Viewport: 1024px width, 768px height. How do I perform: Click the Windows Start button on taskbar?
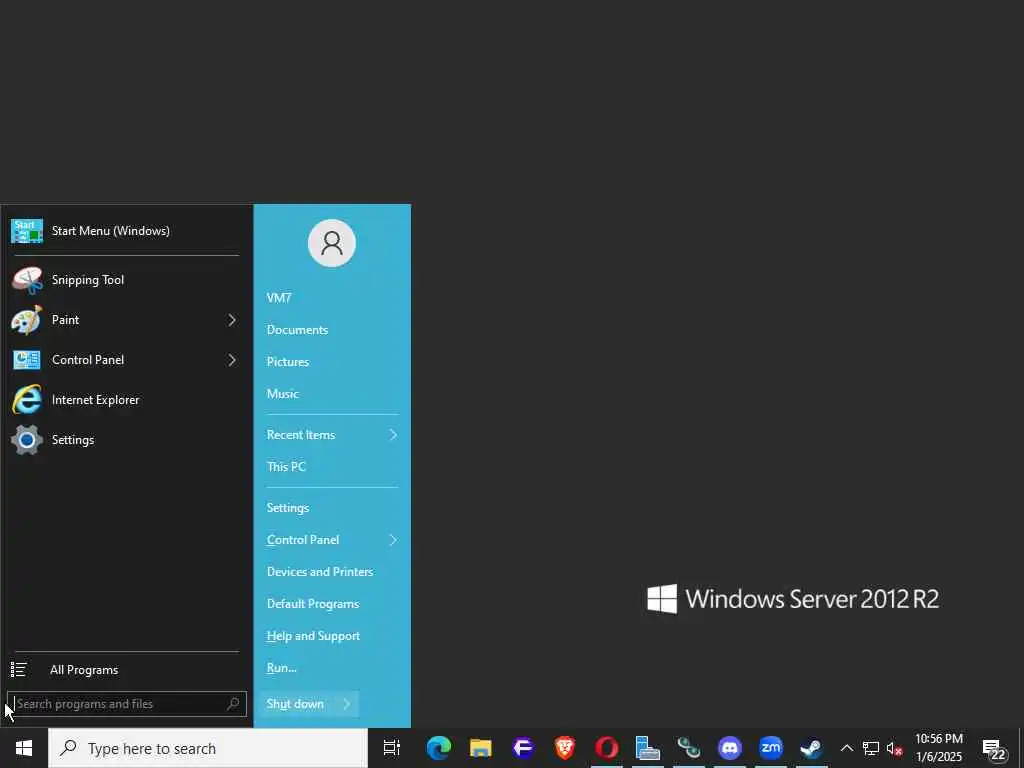[x=24, y=748]
